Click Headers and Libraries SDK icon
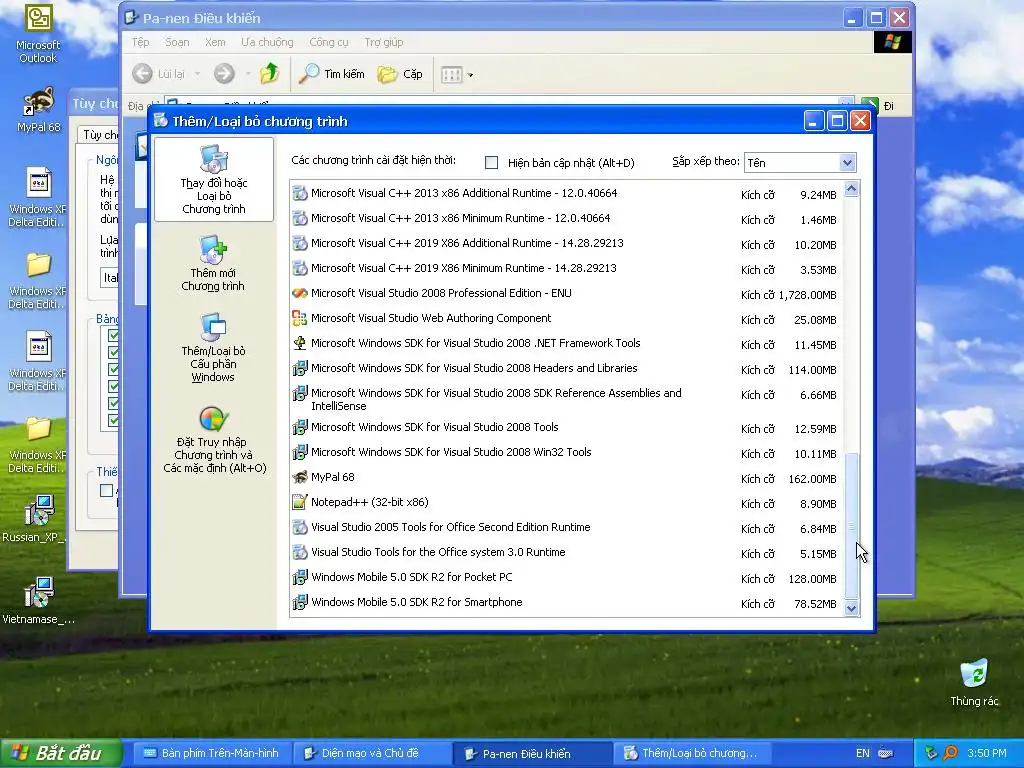The image size is (1024, 768). point(300,368)
